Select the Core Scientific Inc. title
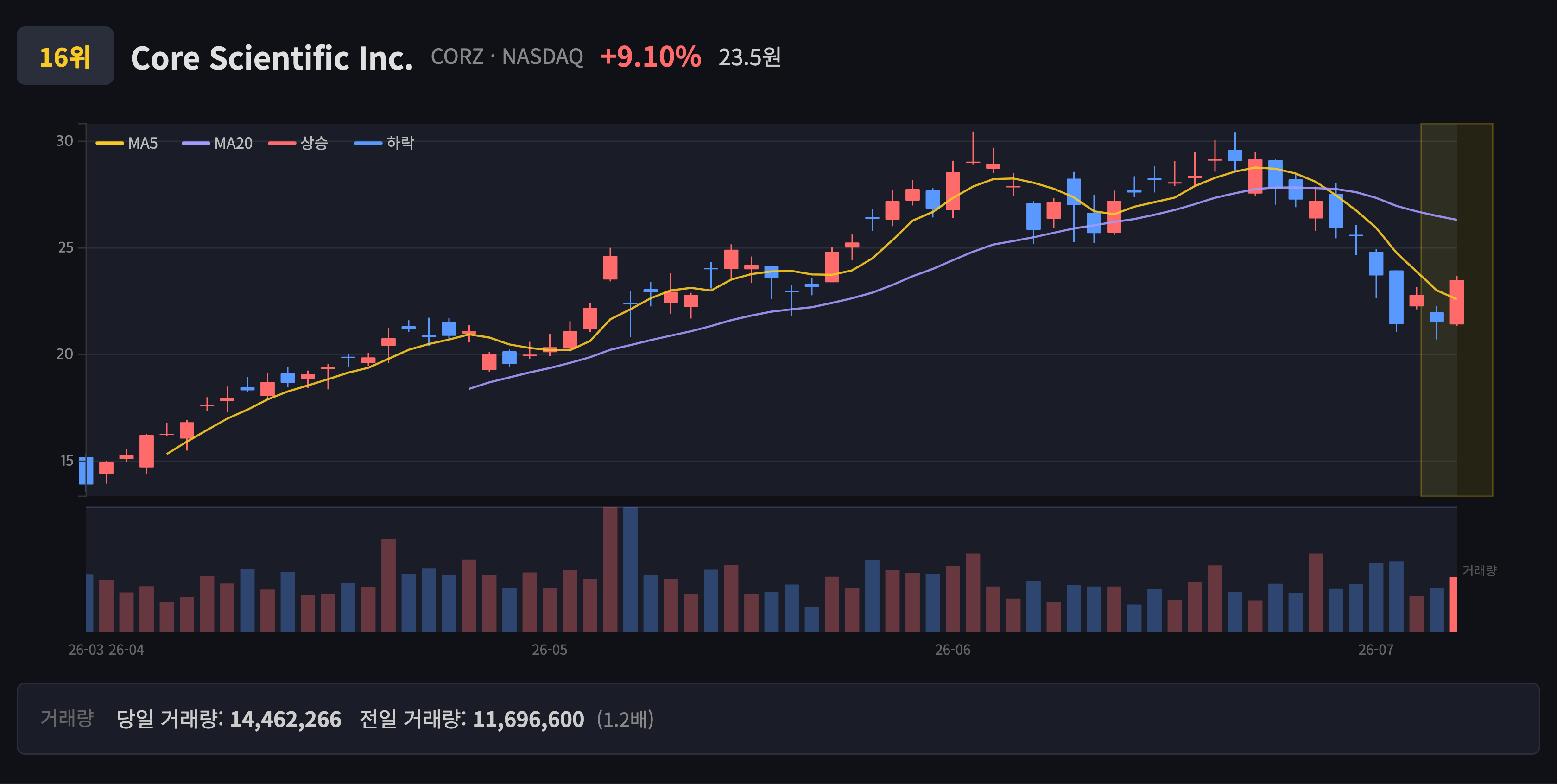Image resolution: width=1557 pixels, height=784 pixels. [x=272, y=58]
